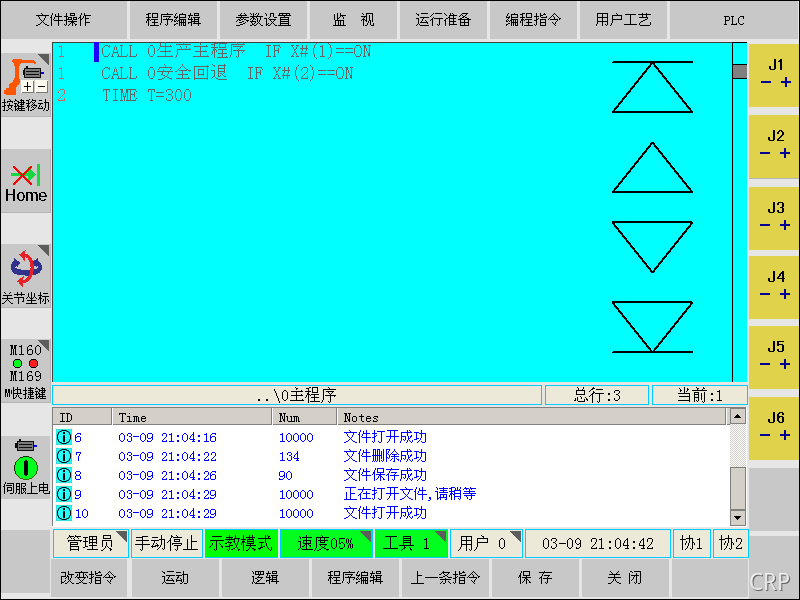Jump to first line with top-bar arrow
800x600 pixels.
(652, 87)
